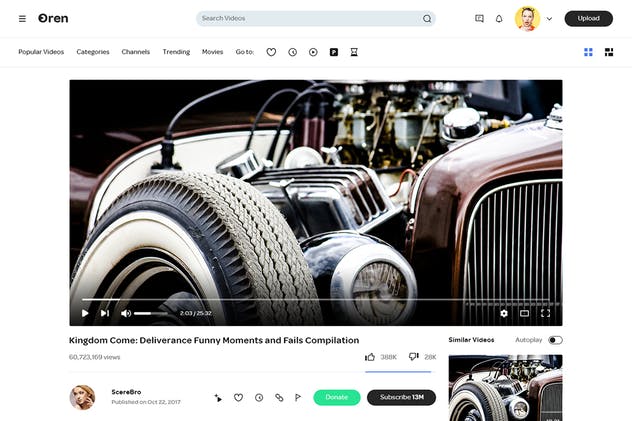Toggle the Autoplay switch
632x421 pixels.
pos(555,340)
